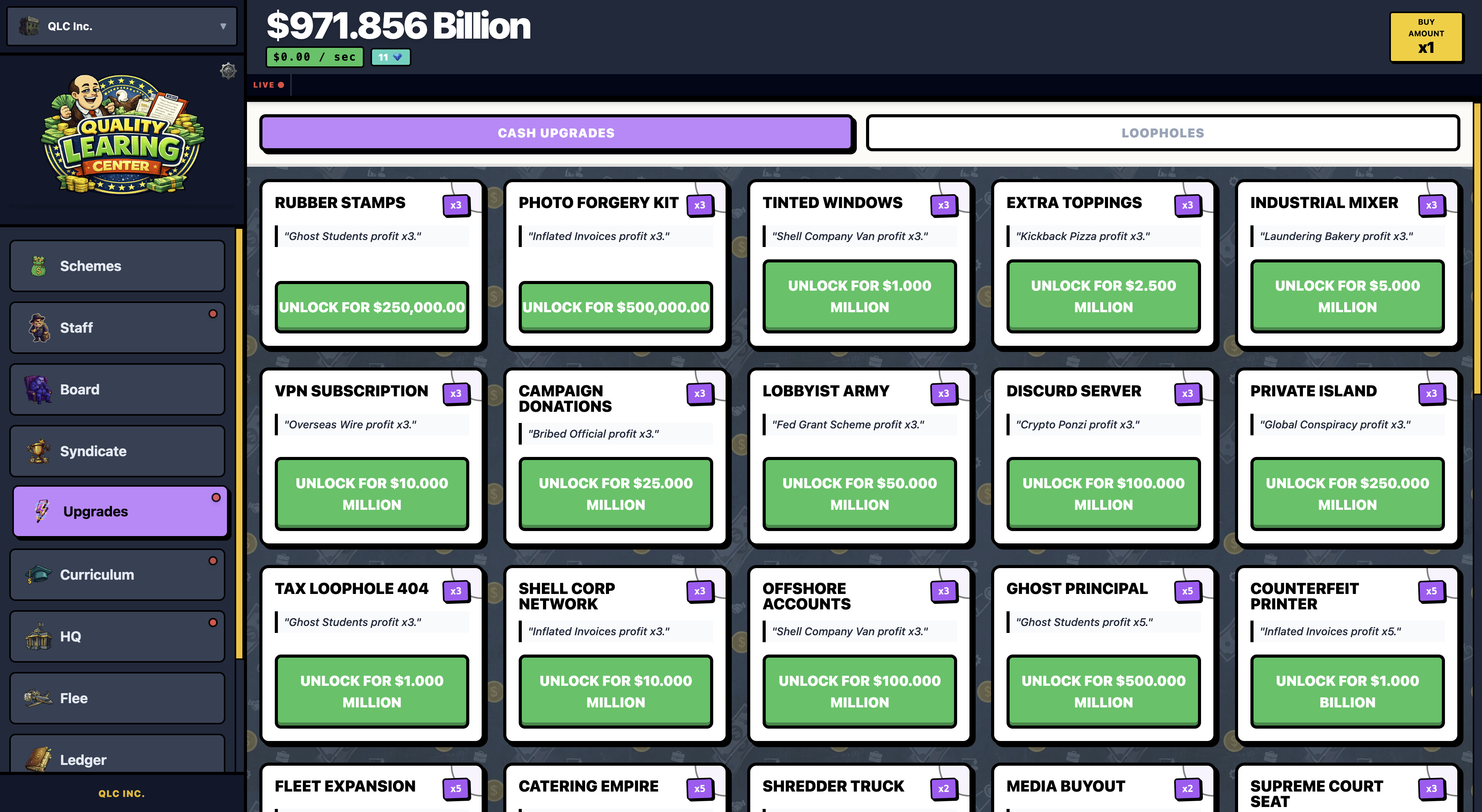Click the x3 tag on Industrial Mixer

pyautogui.click(x=1432, y=205)
